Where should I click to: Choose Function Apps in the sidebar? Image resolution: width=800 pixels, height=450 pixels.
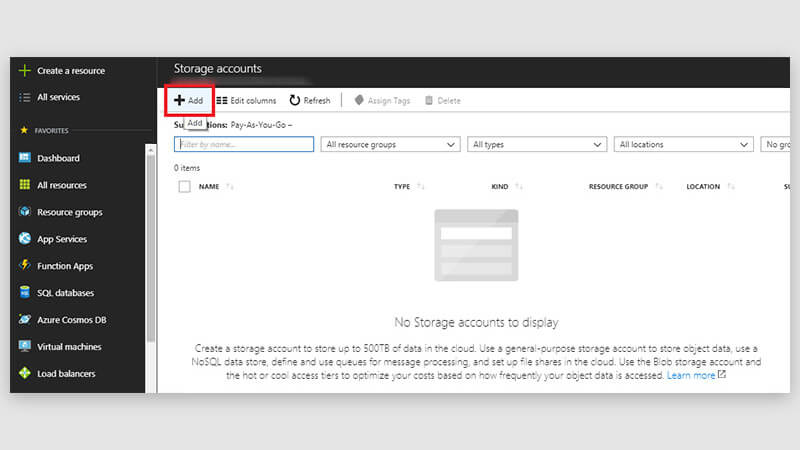tap(65, 266)
